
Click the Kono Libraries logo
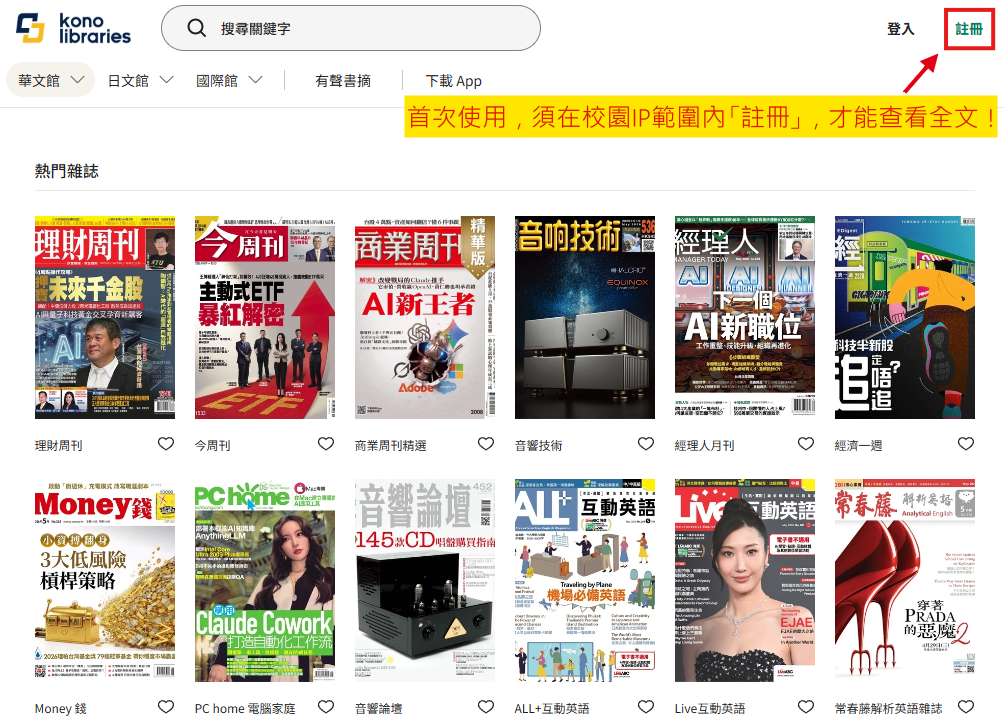(73, 28)
